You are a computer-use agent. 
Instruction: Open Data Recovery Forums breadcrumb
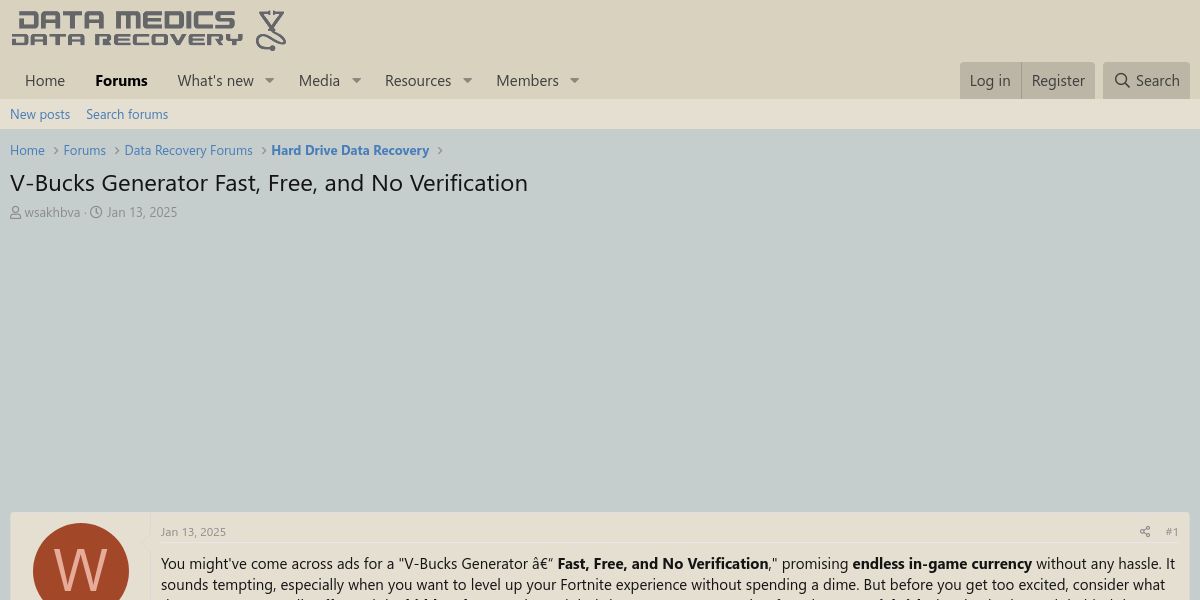pyautogui.click(x=188, y=150)
